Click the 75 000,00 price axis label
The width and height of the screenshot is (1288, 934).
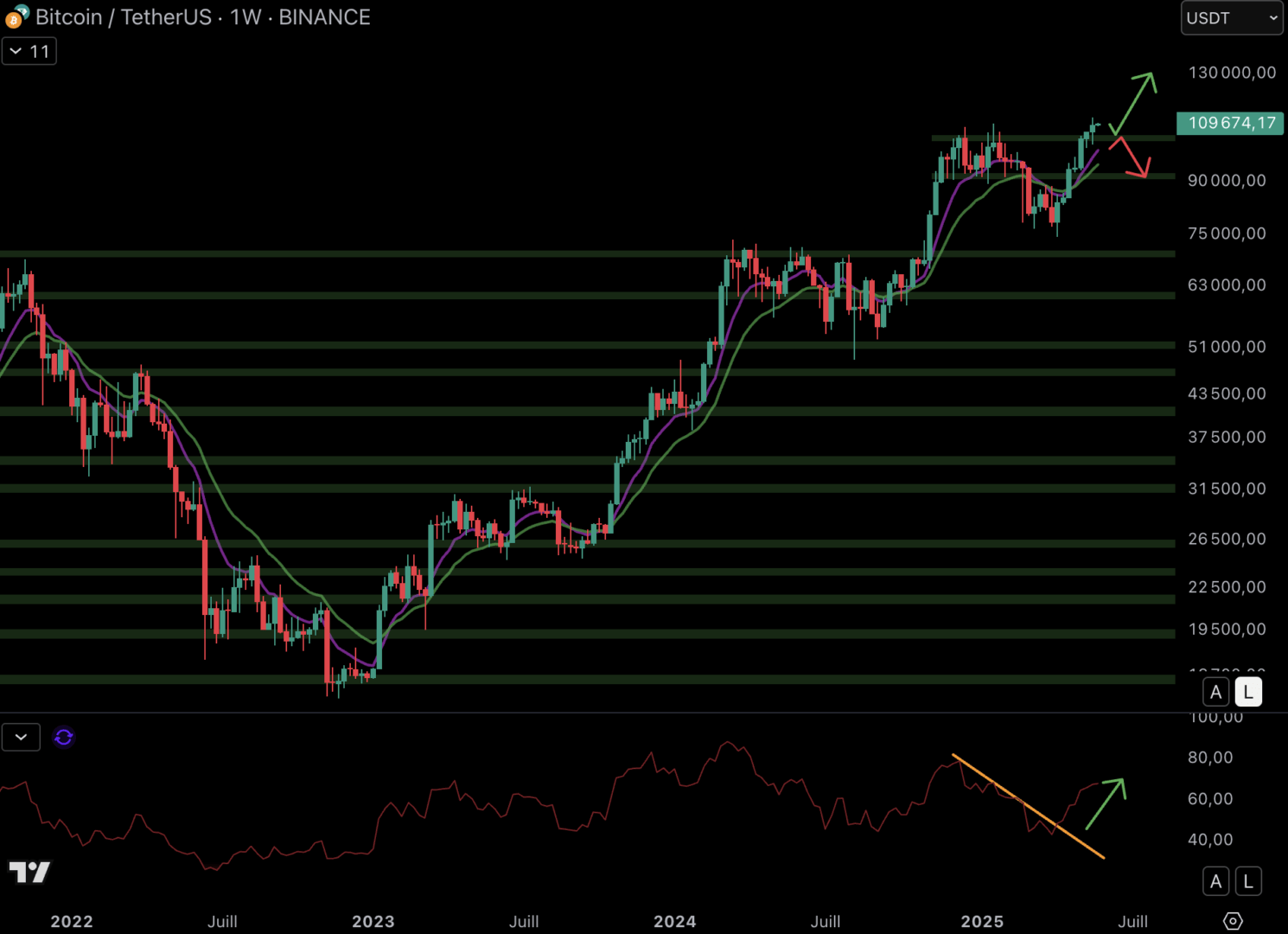[x=1227, y=233]
